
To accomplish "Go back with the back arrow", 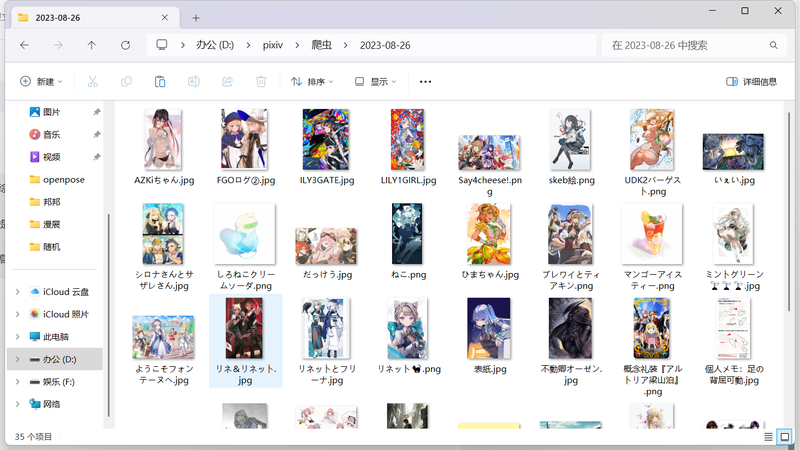I will (24, 45).
